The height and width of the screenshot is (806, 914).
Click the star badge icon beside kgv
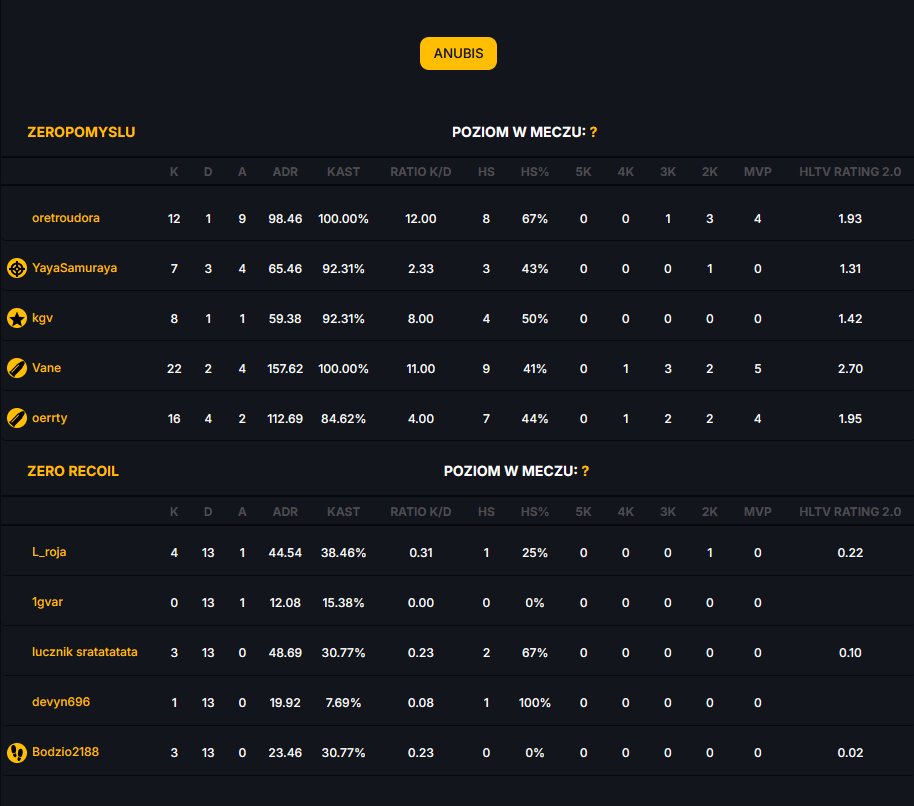pyautogui.click(x=17, y=318)
